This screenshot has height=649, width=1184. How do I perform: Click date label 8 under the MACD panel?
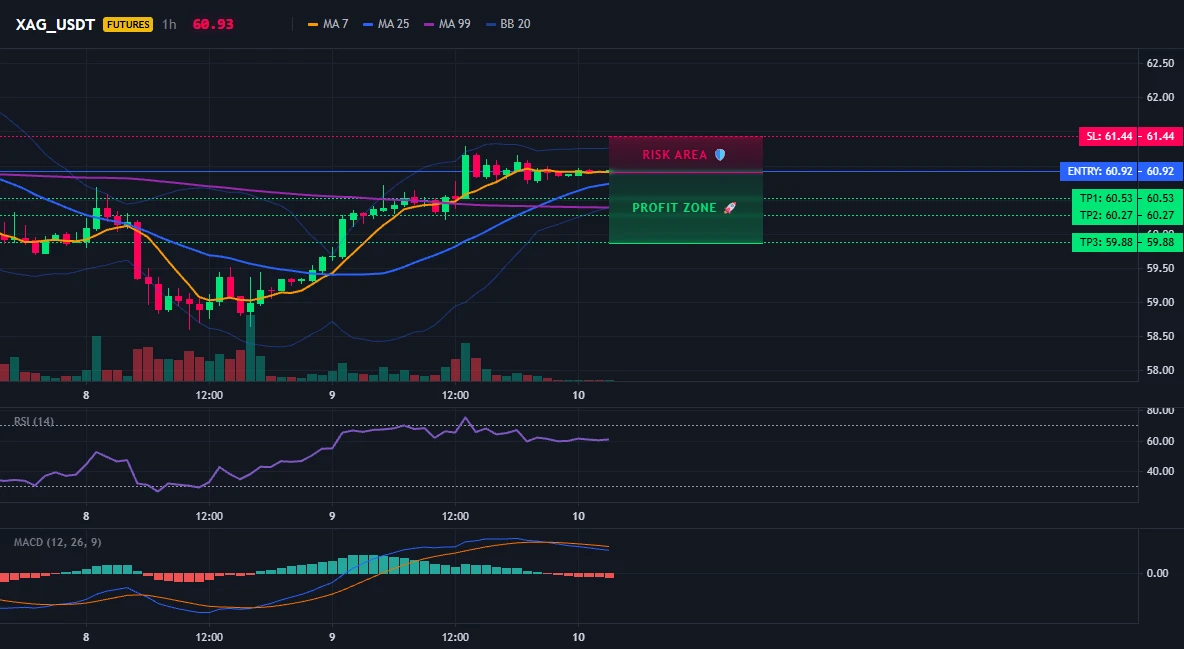coord(86,637)
